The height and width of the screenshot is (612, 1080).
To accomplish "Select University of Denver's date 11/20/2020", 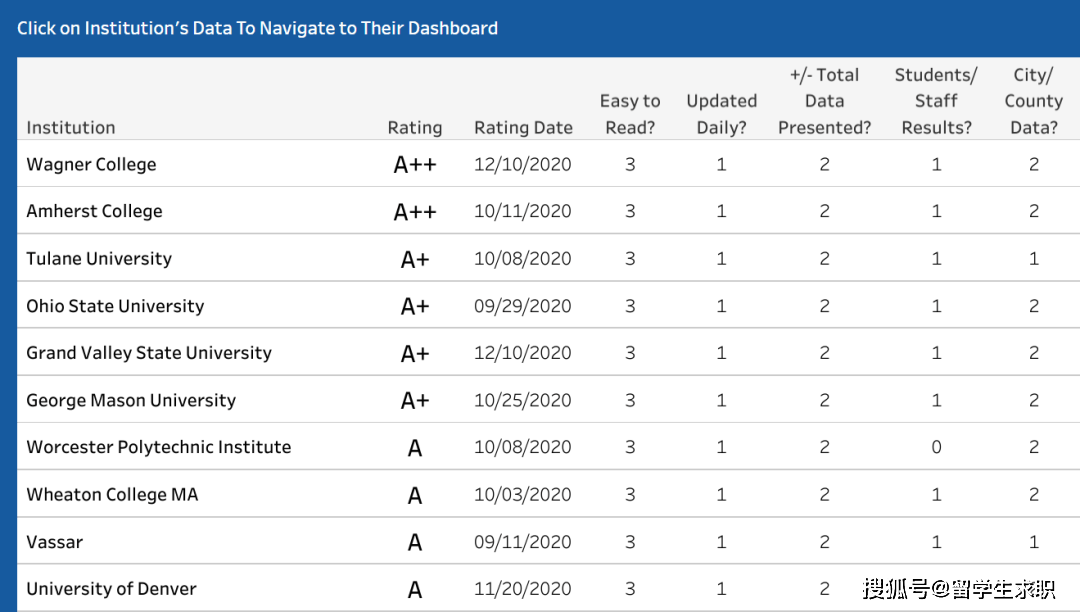I will click(523, 589).
